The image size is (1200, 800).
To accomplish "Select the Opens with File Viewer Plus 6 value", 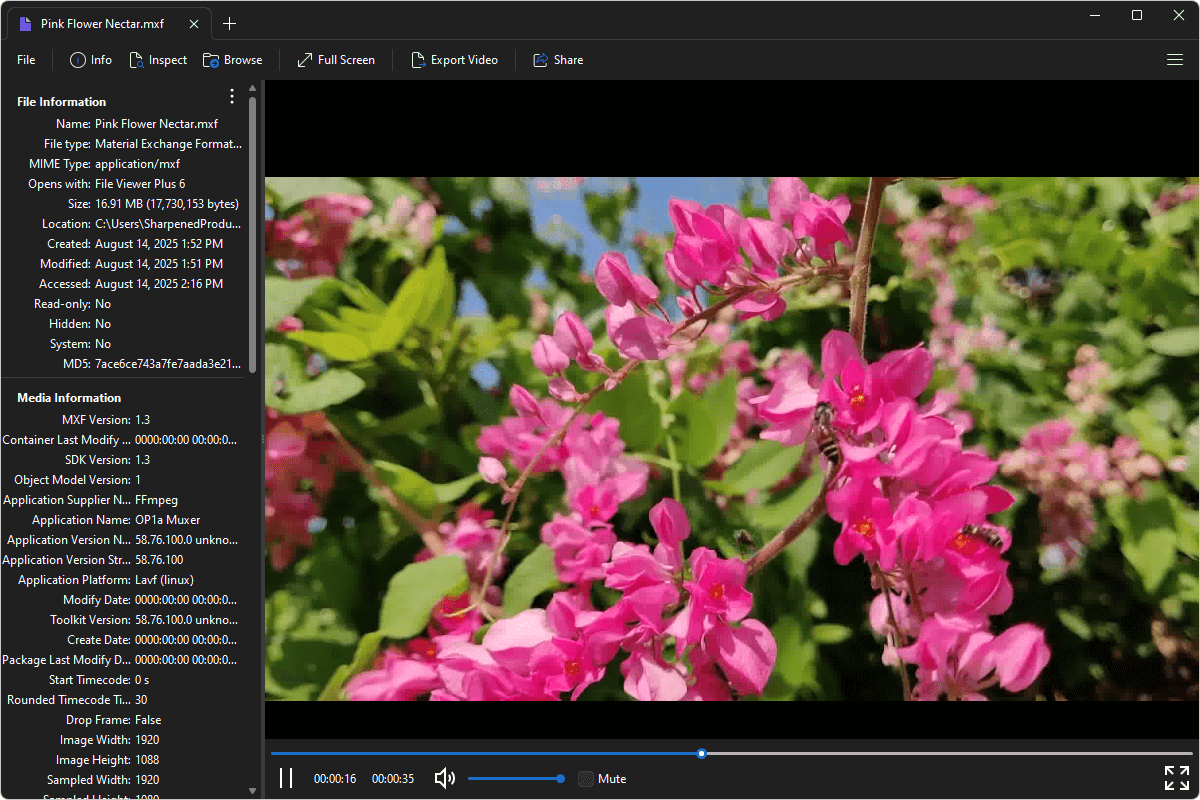I will tap(140, 184).
